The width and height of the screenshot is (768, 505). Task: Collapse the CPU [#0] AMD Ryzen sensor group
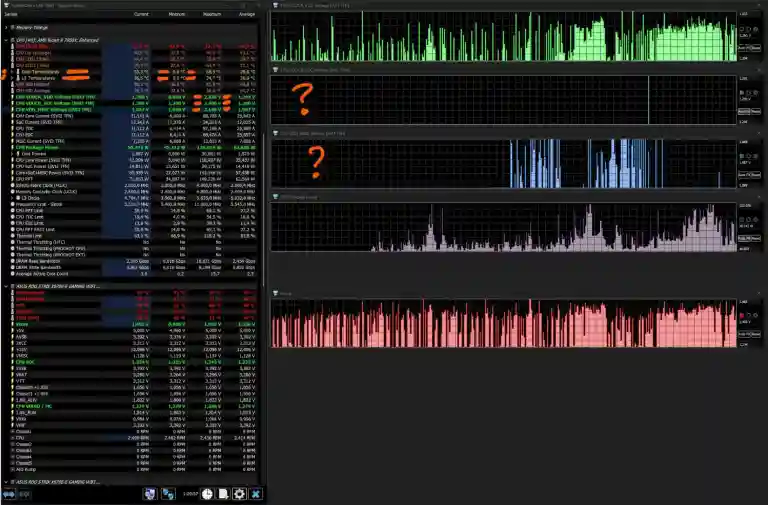click(6, 40)
